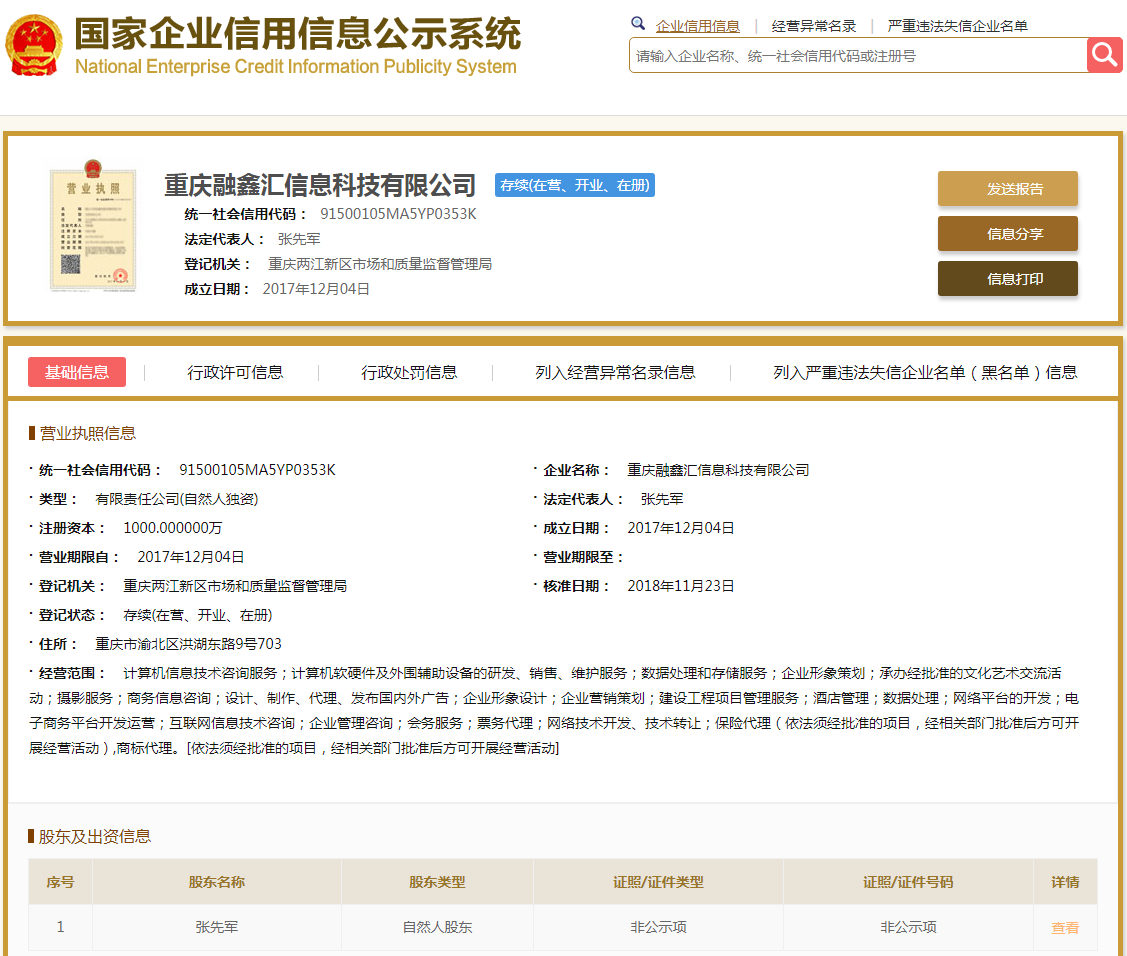Open the 行政处罚信息 tab
The image size is (1127, 956).
click(x=409, y=372)
